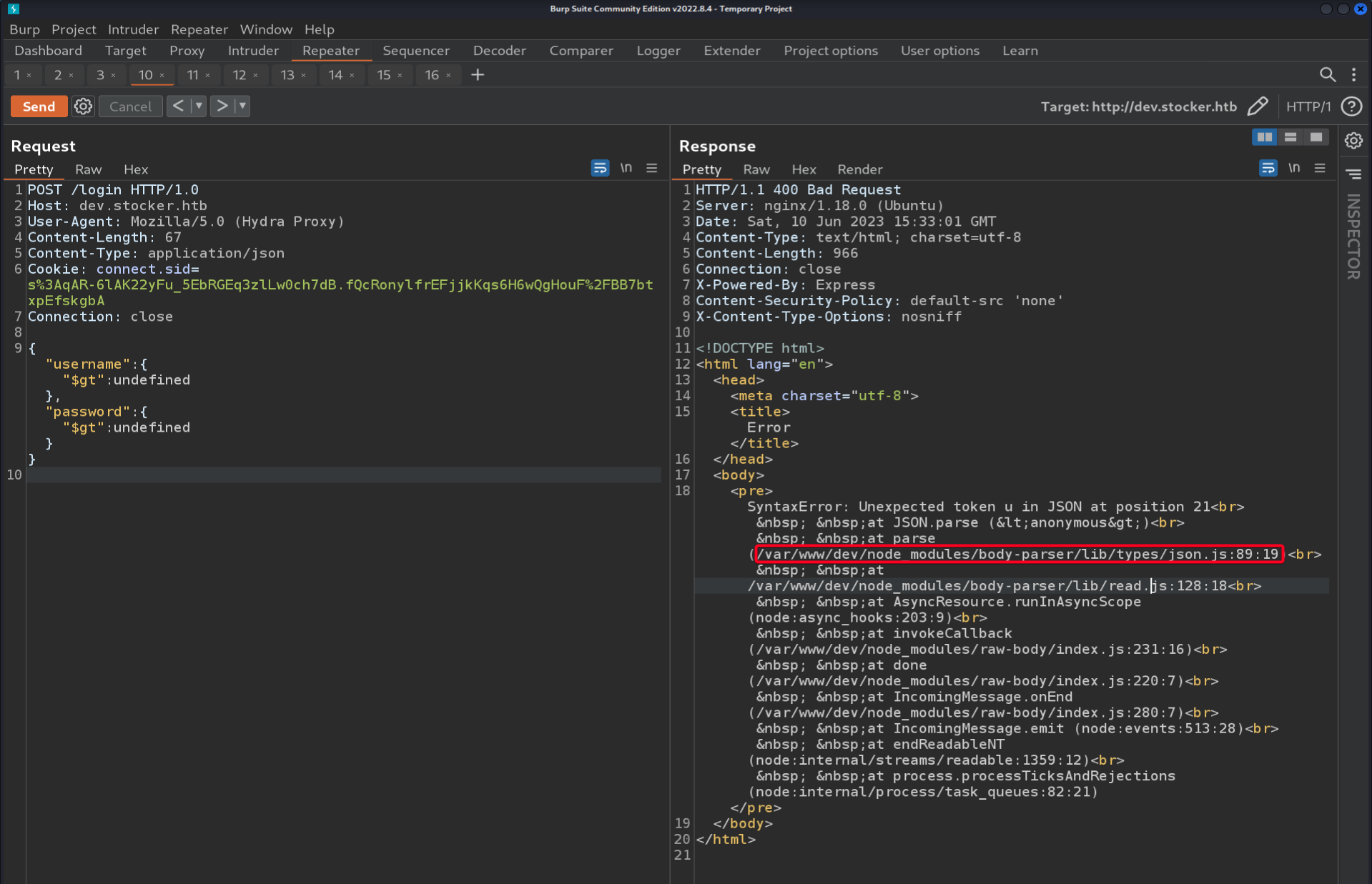Select combined tabbed layout view
Image resolution: width=1372 pixels, height=884 pixels.
(x=1316, y=137)
